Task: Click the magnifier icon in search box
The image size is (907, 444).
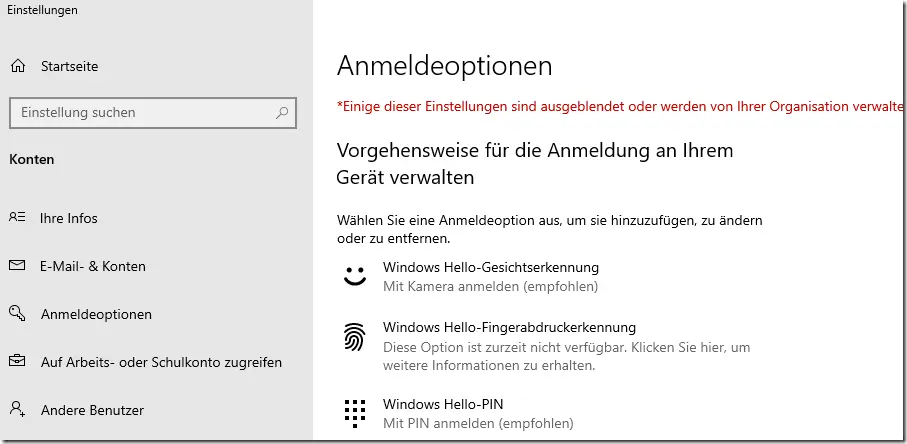Action: click(282, 113)
